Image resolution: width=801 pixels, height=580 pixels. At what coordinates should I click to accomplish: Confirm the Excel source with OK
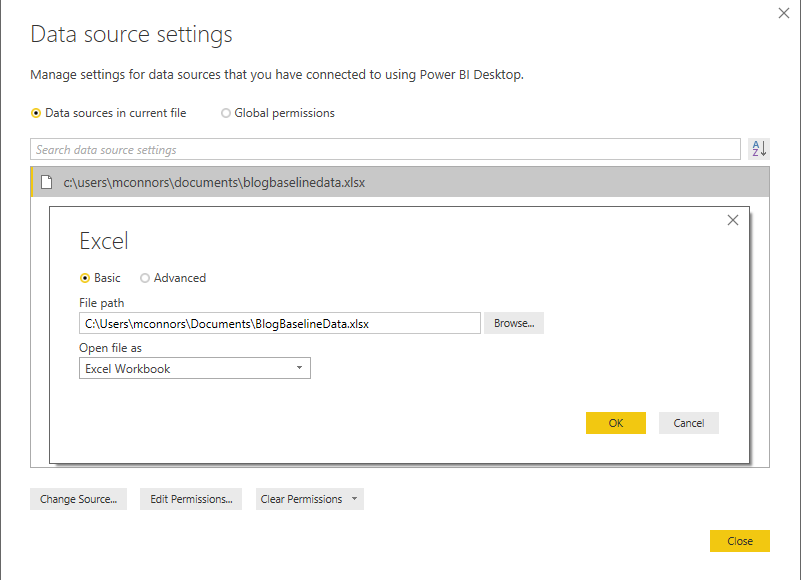pyautogui.click(x=615, y=422)
